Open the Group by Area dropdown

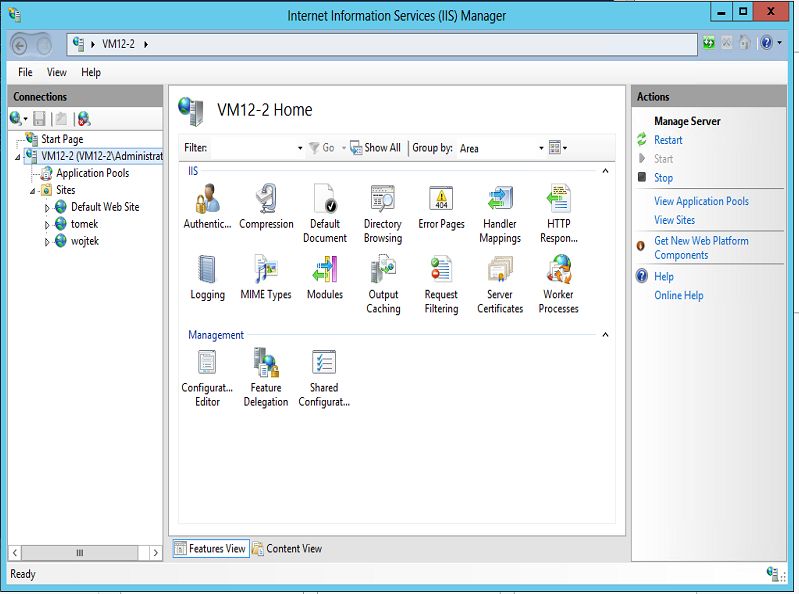point(541,148)
